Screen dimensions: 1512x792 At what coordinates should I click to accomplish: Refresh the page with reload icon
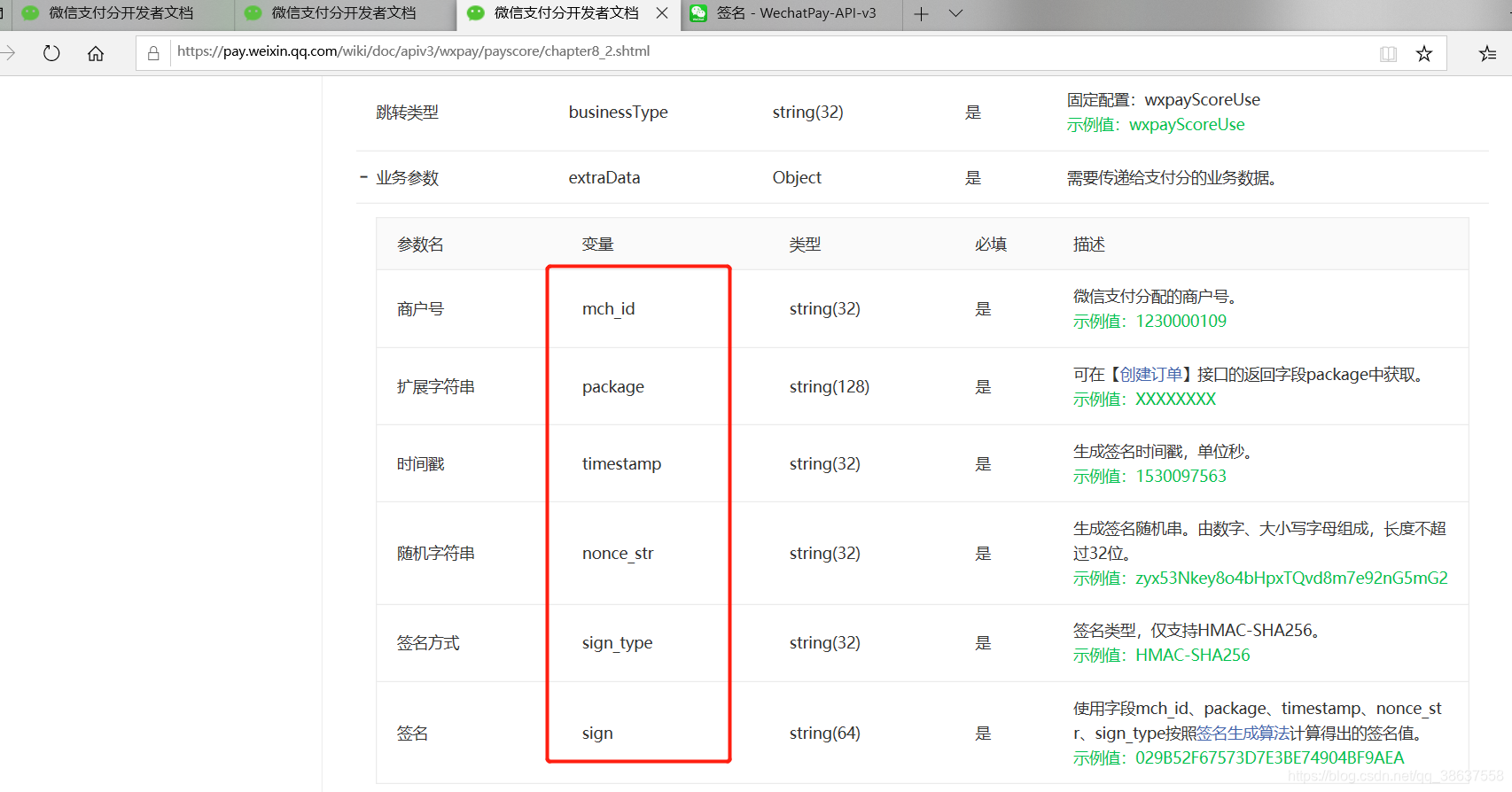coord(51,53)
